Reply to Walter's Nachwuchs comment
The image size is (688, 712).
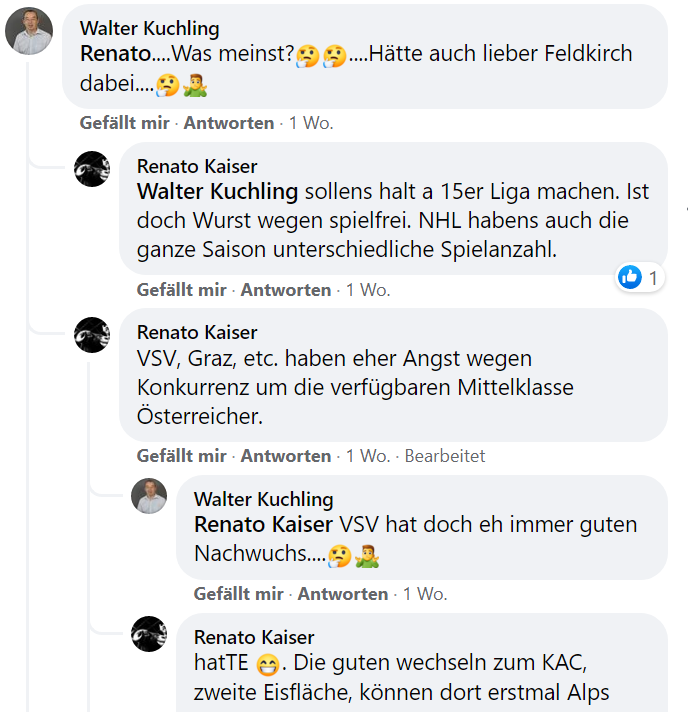click(343, 594)
